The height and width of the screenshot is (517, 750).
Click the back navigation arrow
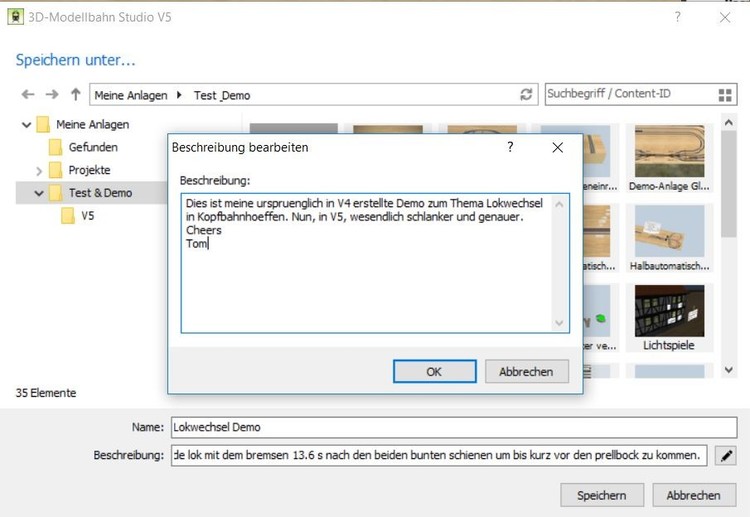point(28,94)
